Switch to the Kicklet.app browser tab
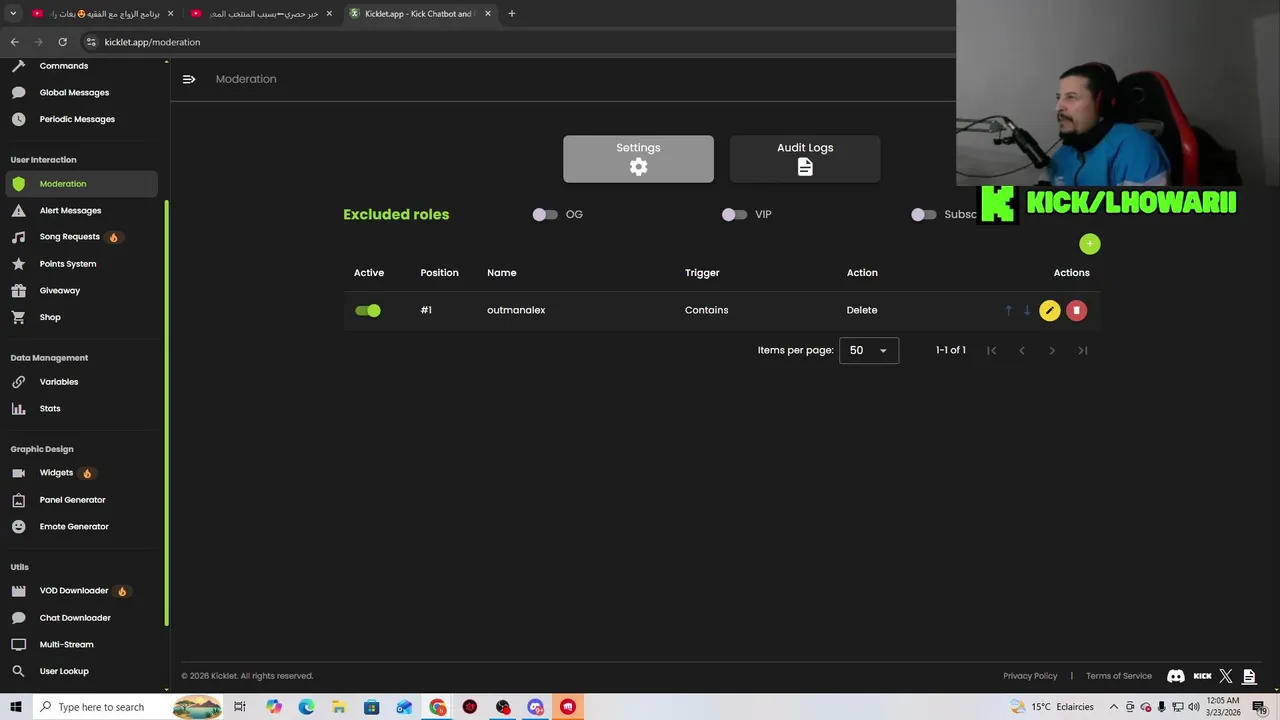Viewport: 1280px width, 720px height. 420,14
